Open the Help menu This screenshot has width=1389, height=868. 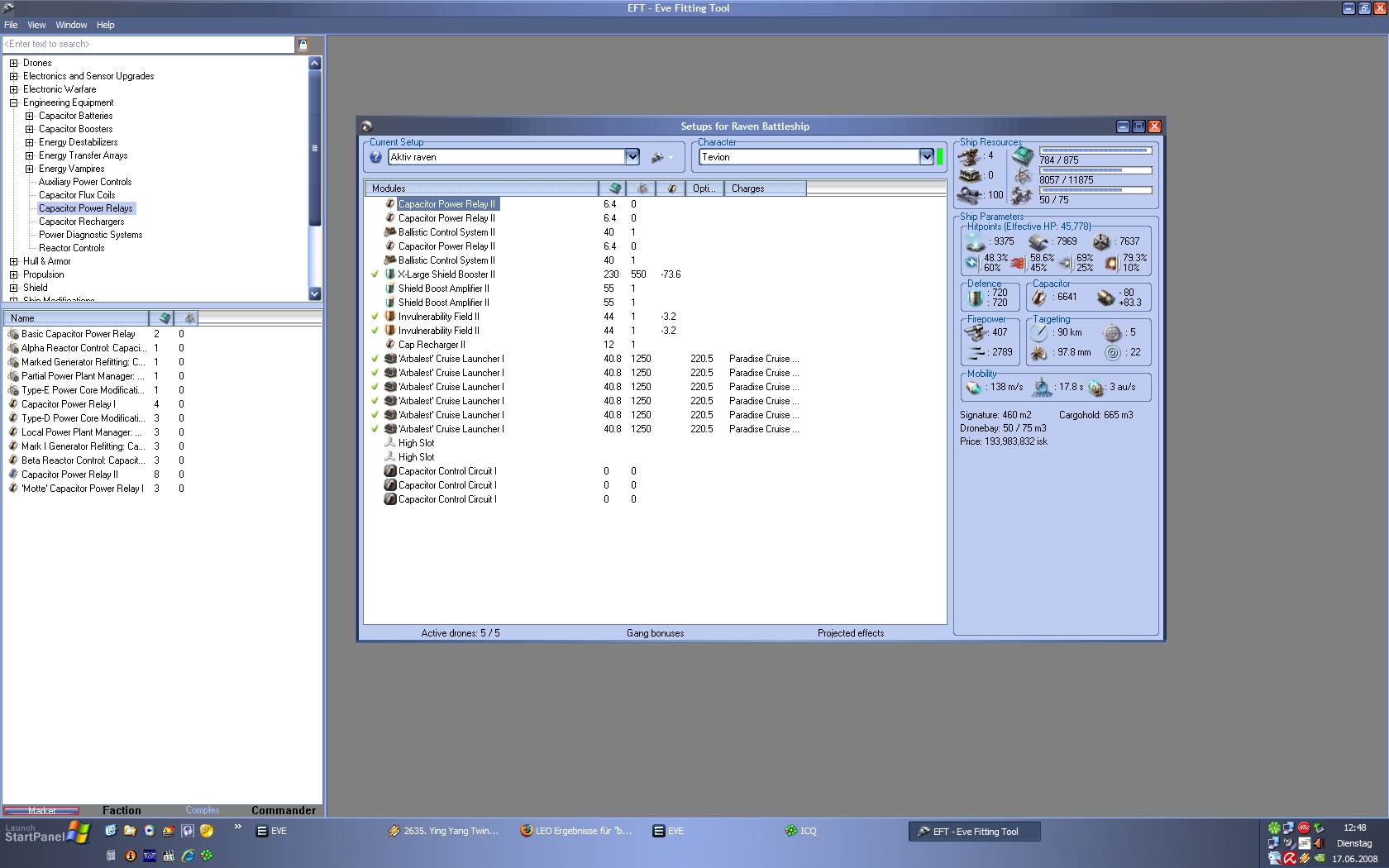105,25
